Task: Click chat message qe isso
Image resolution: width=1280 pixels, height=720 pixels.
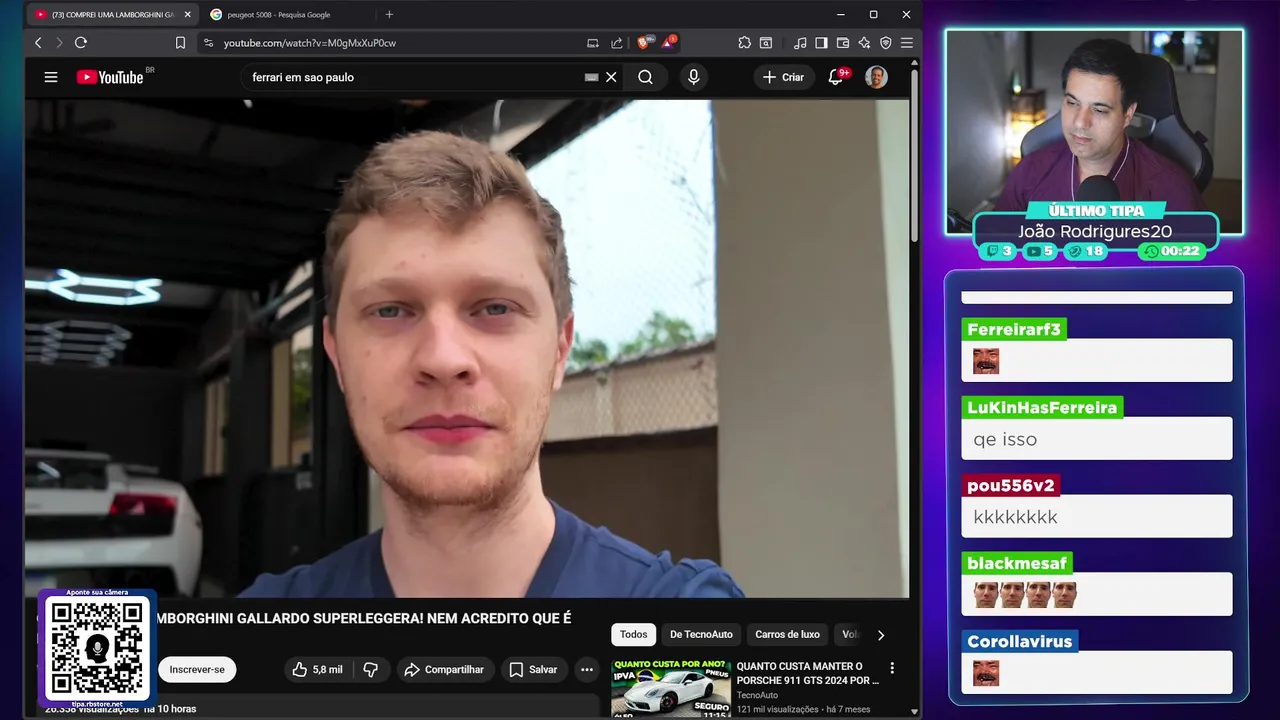Action: click(1005, 439)
